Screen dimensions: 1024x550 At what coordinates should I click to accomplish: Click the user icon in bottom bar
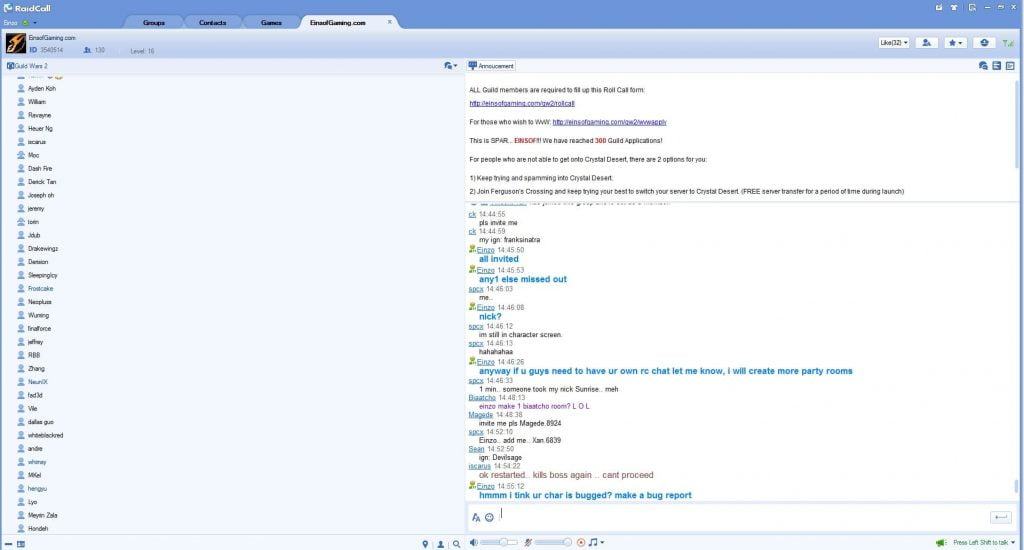click(441, 543)
